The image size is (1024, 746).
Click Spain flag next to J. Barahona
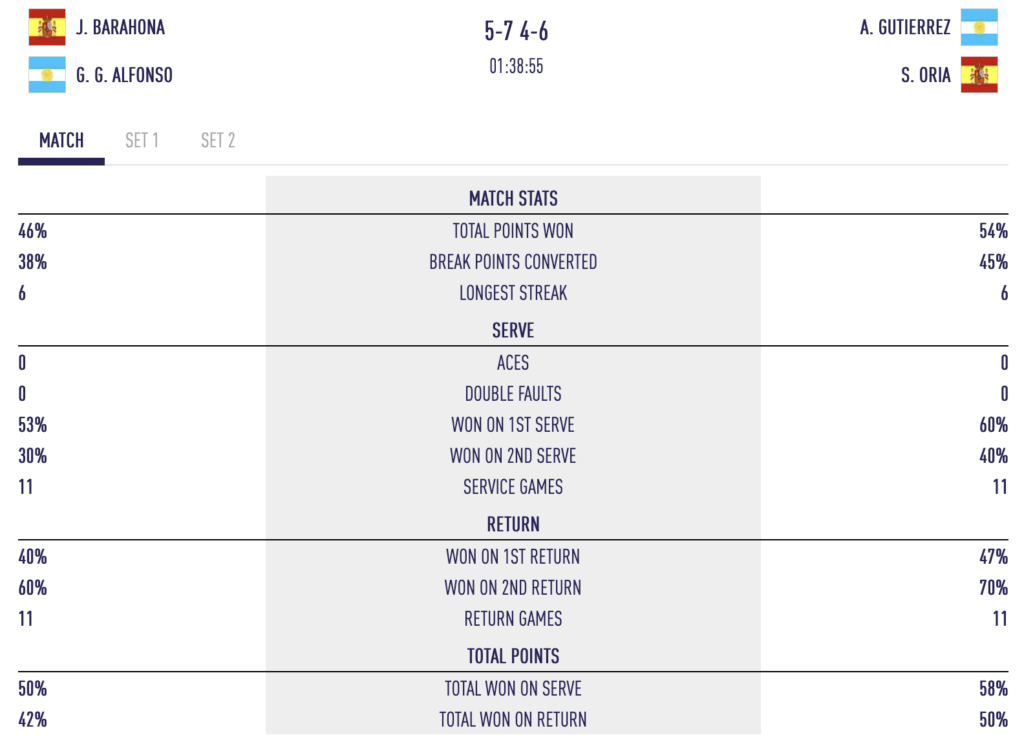pyautogui.click(x=47, y=27)
